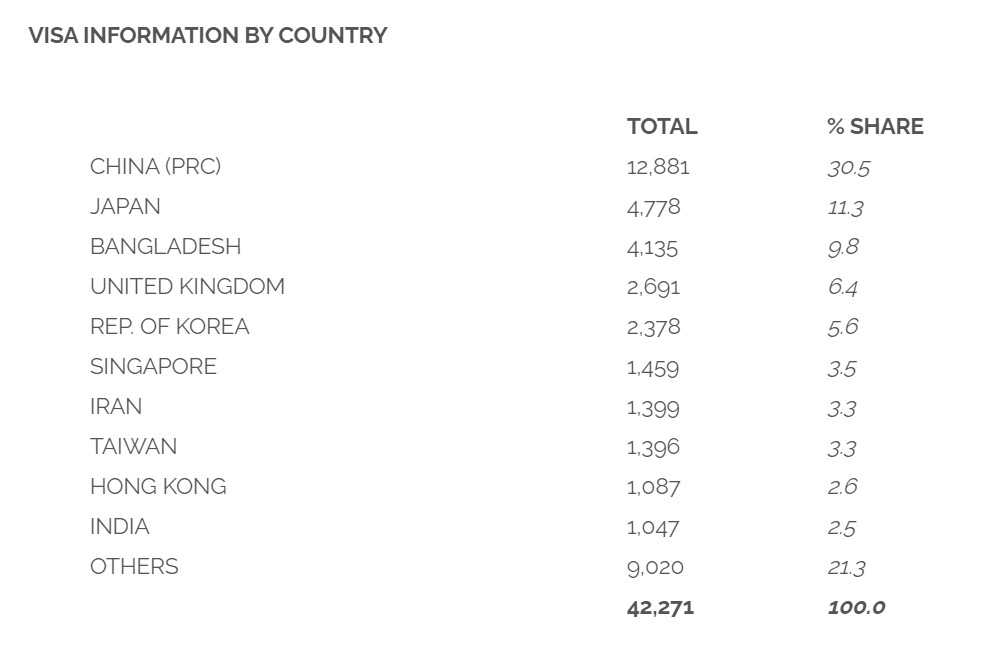
Task: Click the 'Visa Information by Country' heading
Action: point(208,36)
